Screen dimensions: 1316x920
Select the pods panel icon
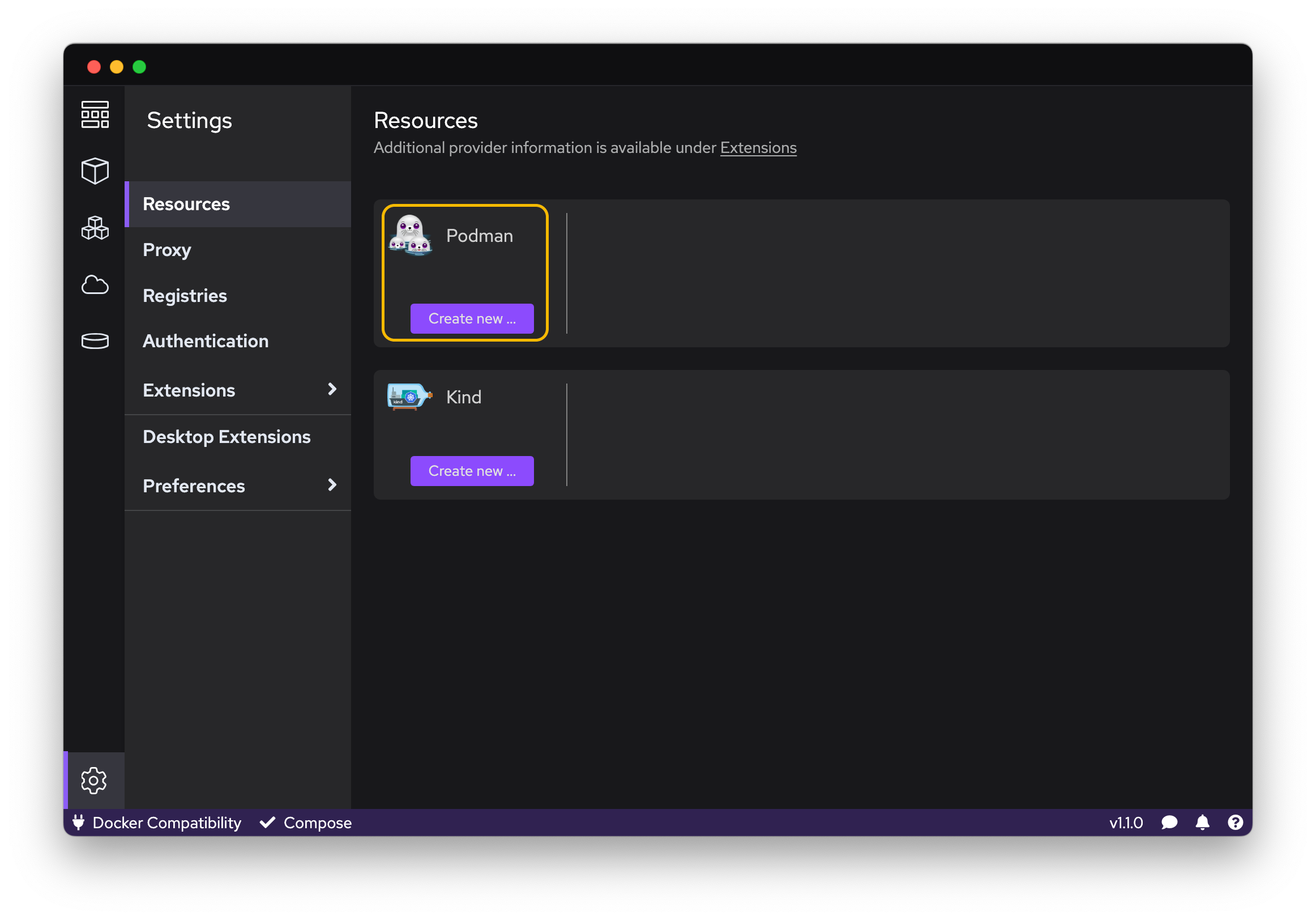95,224
